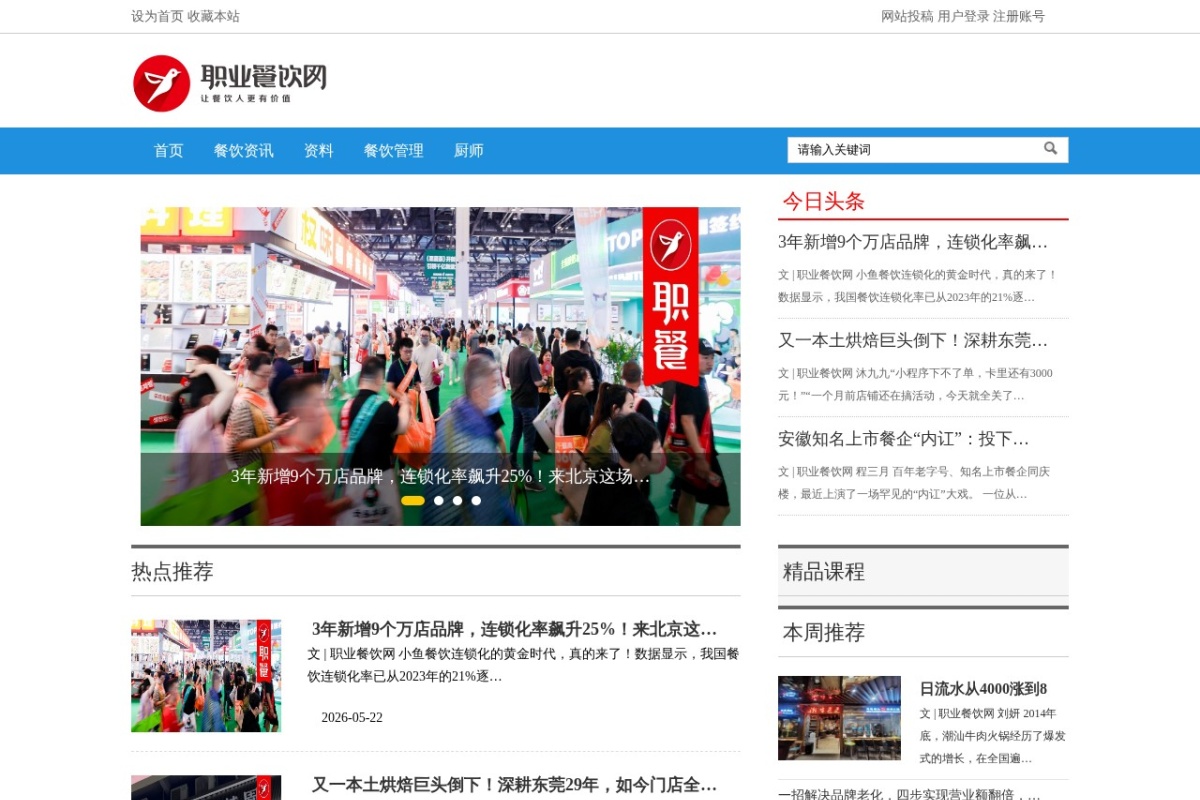Open headline 安徽知名上市餐企"内讧"

click(903, 439)
